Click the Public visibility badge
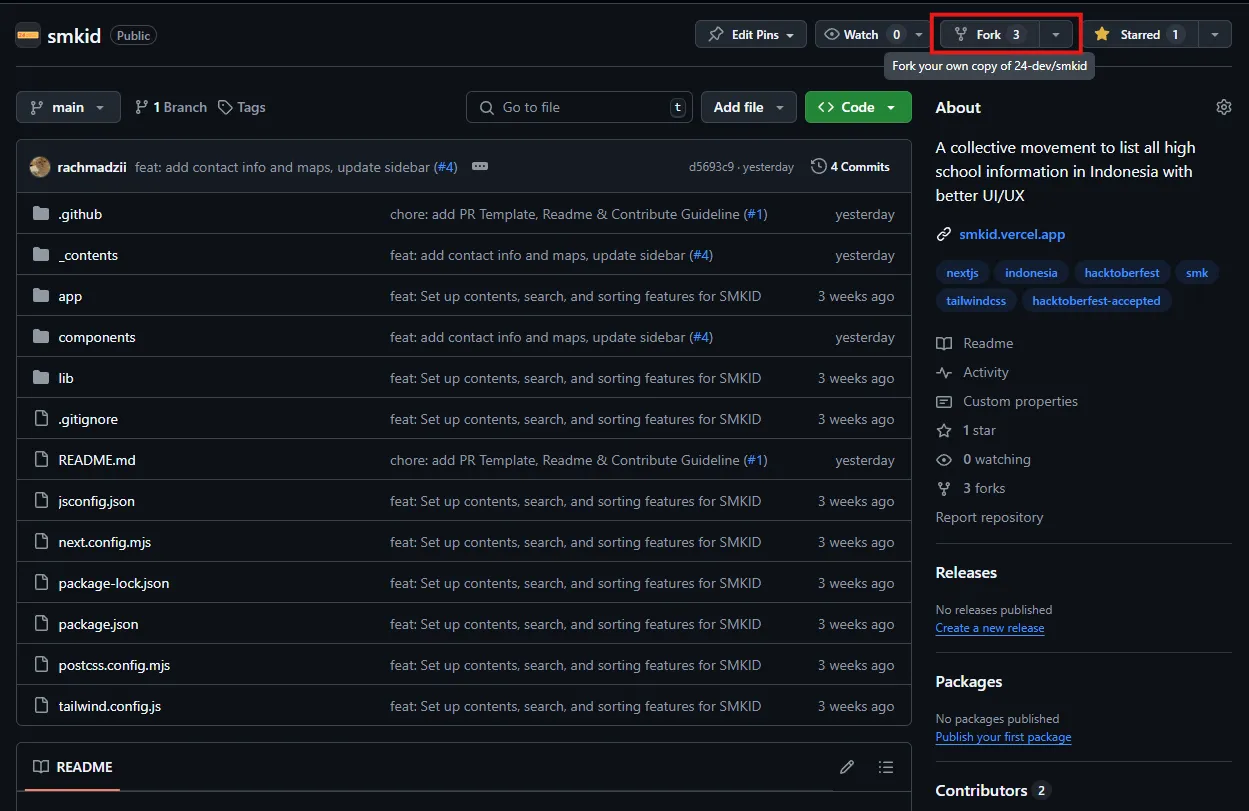1249x811 pixels. coord(133,35)
